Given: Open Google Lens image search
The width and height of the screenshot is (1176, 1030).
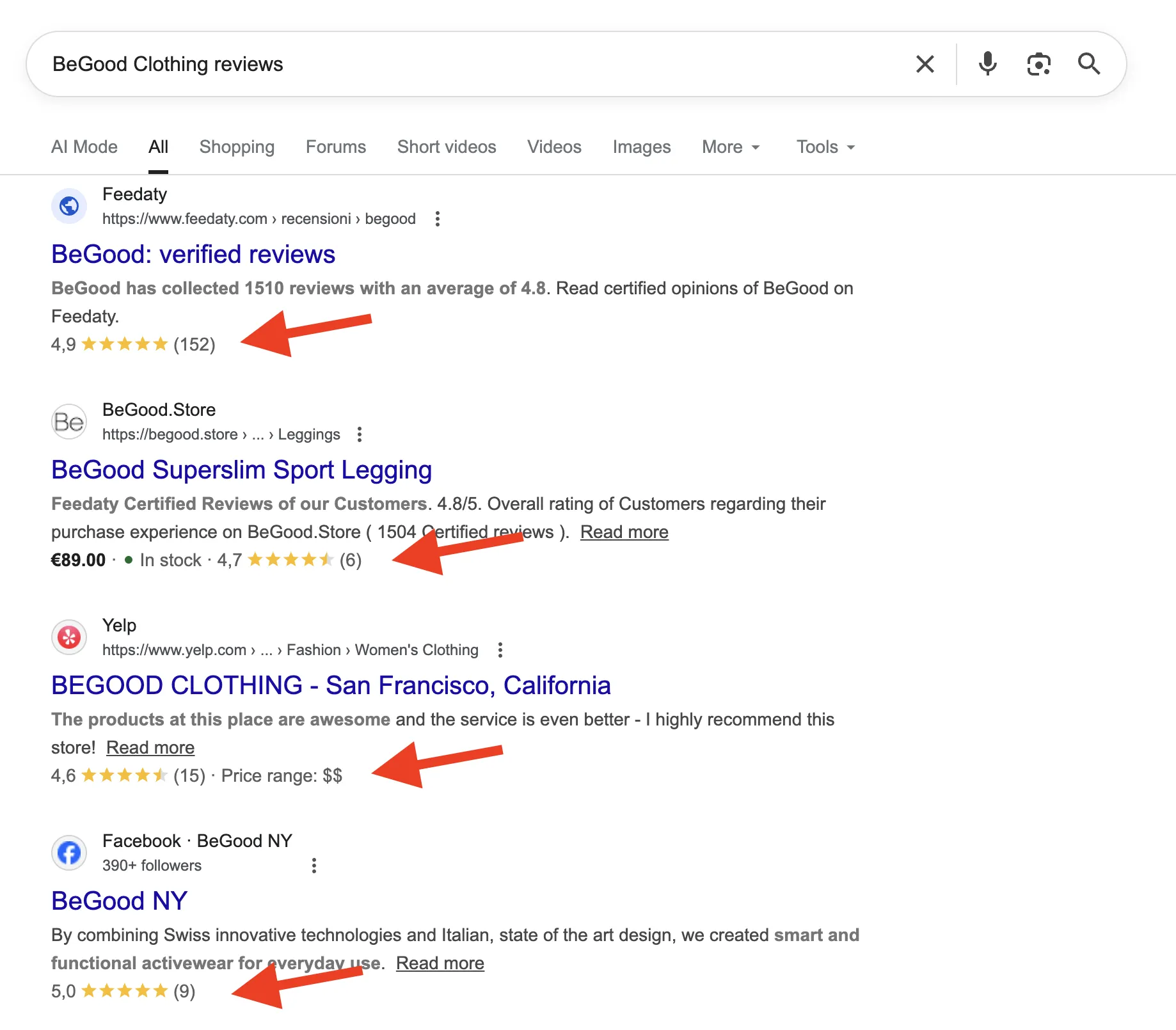Looking at the screenshot, I should click(1038, 64).
